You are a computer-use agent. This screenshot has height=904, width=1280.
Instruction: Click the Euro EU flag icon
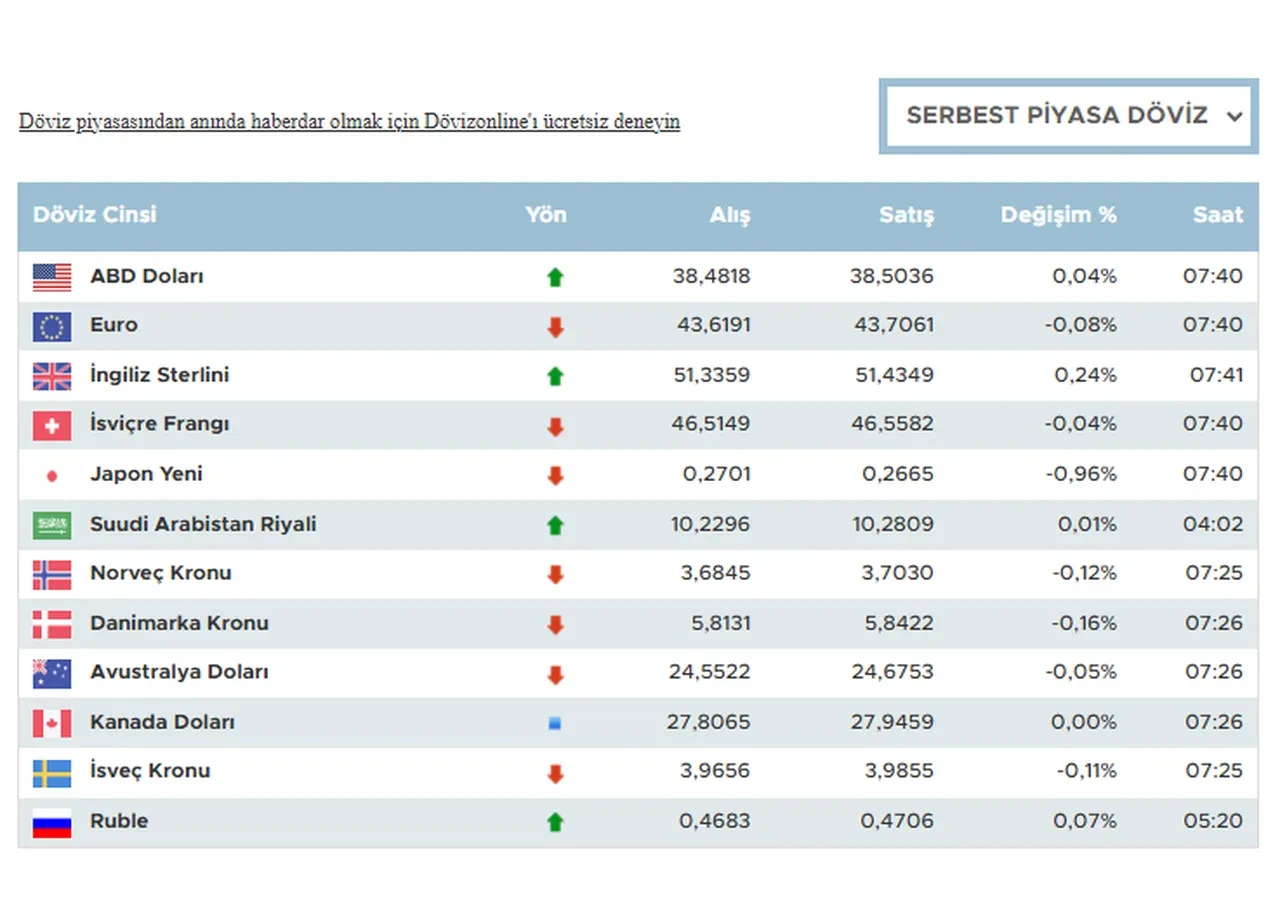pos(52,326)
